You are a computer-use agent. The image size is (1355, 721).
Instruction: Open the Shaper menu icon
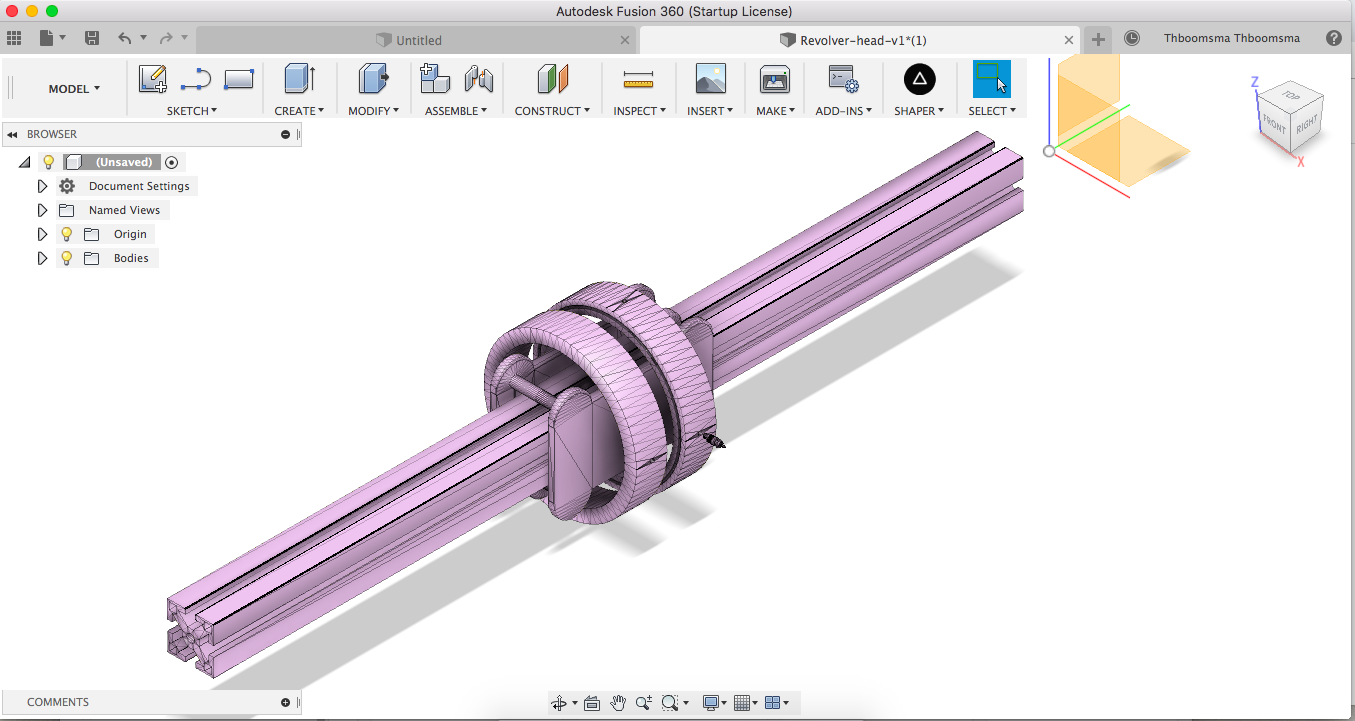(918, 79)
